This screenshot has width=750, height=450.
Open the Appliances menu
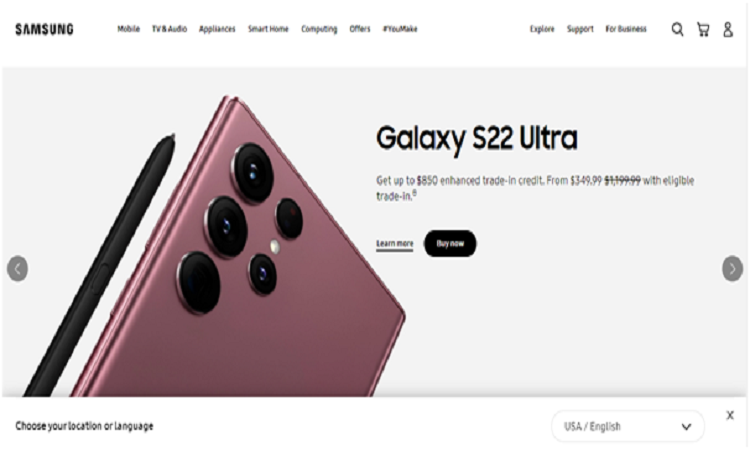coord(217,29)
